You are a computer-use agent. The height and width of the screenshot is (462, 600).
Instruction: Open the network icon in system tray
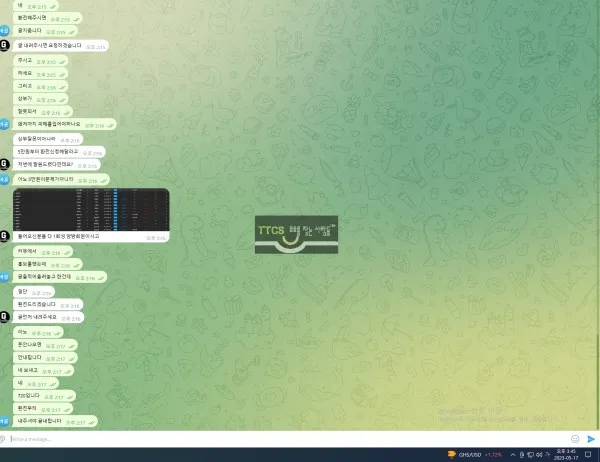[530, 455]
